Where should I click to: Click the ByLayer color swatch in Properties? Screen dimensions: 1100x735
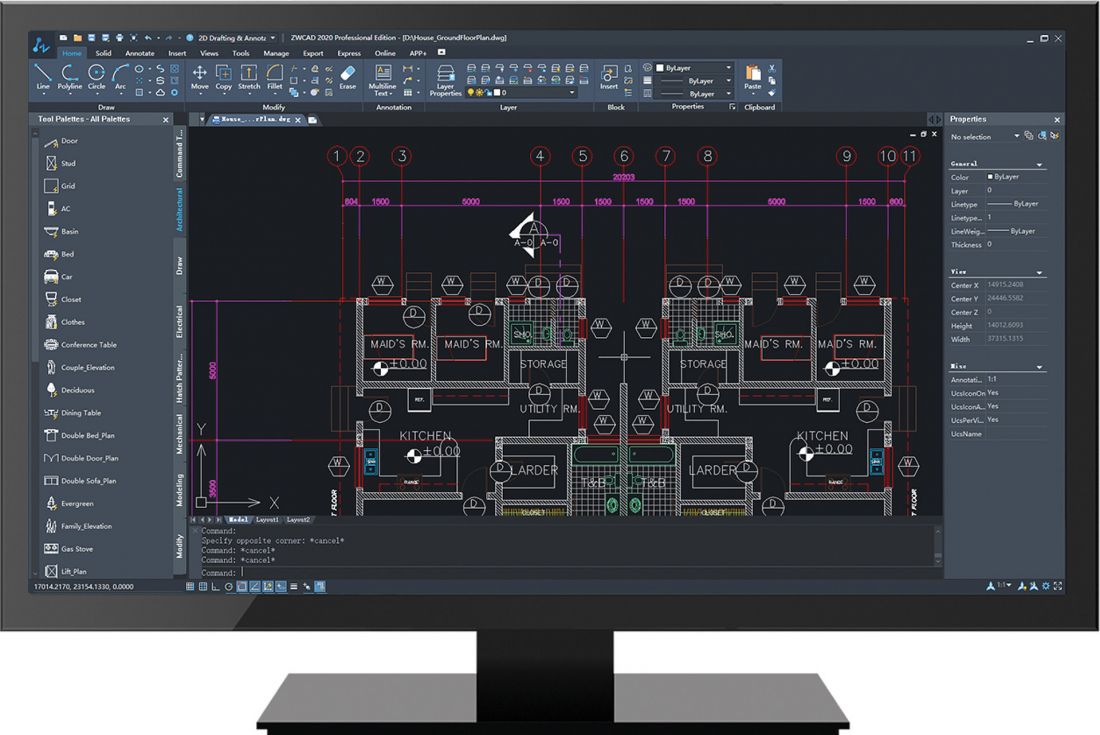(x=990, y=177)
